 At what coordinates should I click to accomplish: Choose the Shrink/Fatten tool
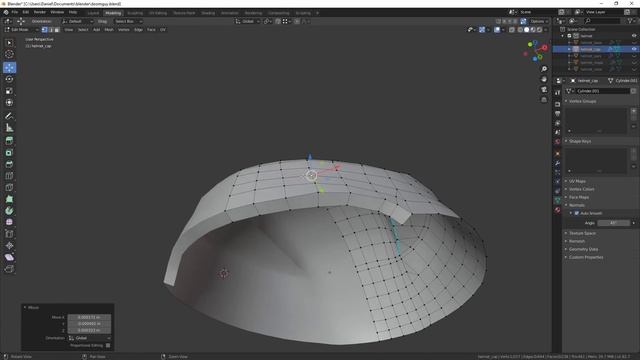[9, 246]
